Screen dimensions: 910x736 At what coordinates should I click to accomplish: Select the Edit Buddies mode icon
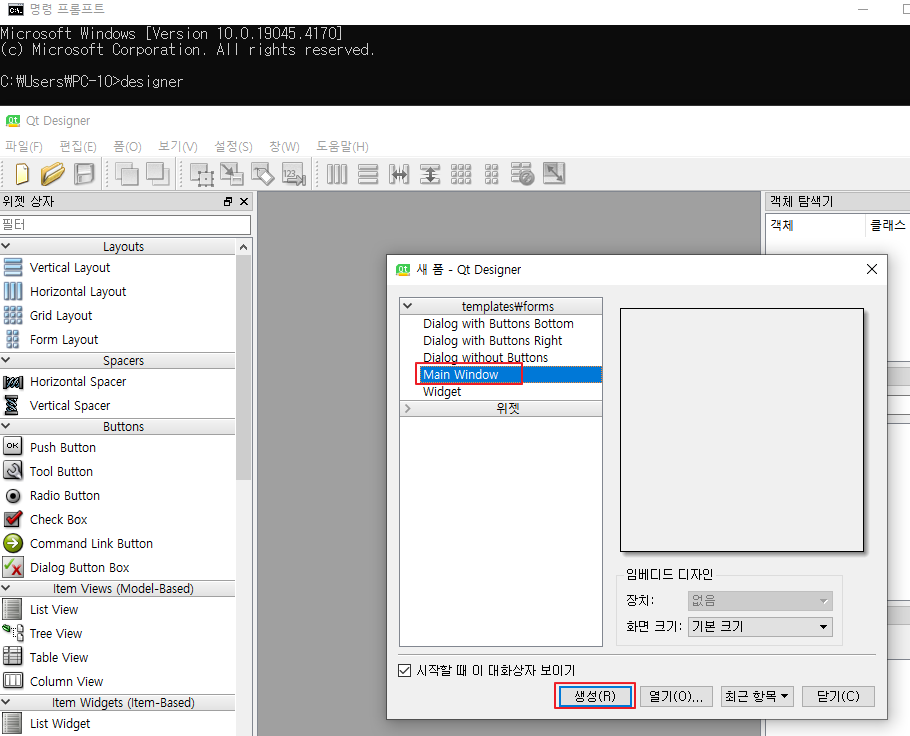click(x=262, y=174)
